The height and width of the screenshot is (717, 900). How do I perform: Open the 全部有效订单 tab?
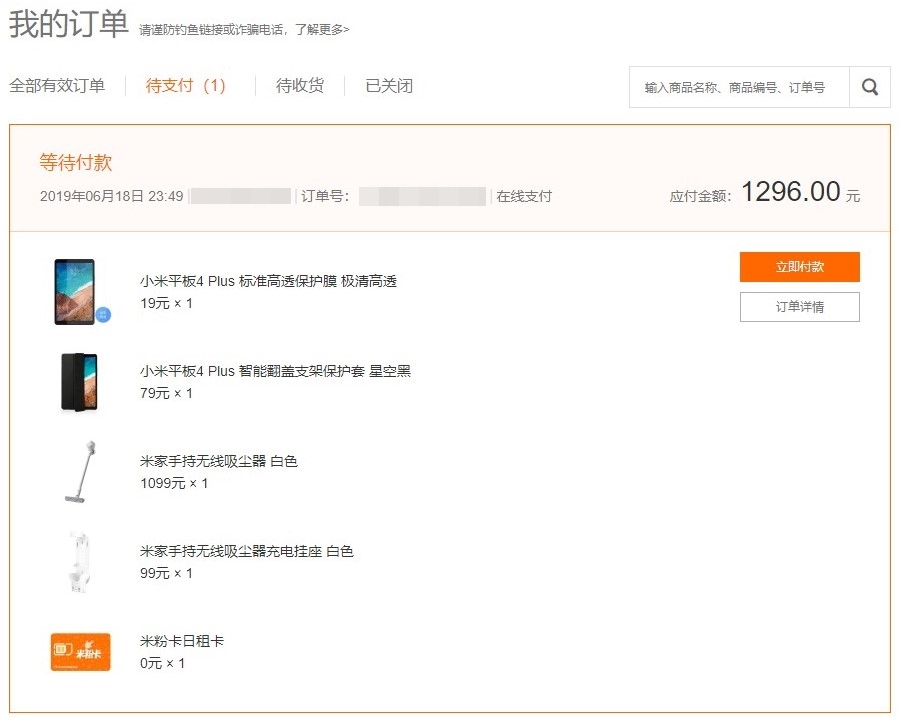tap(57, 86)
